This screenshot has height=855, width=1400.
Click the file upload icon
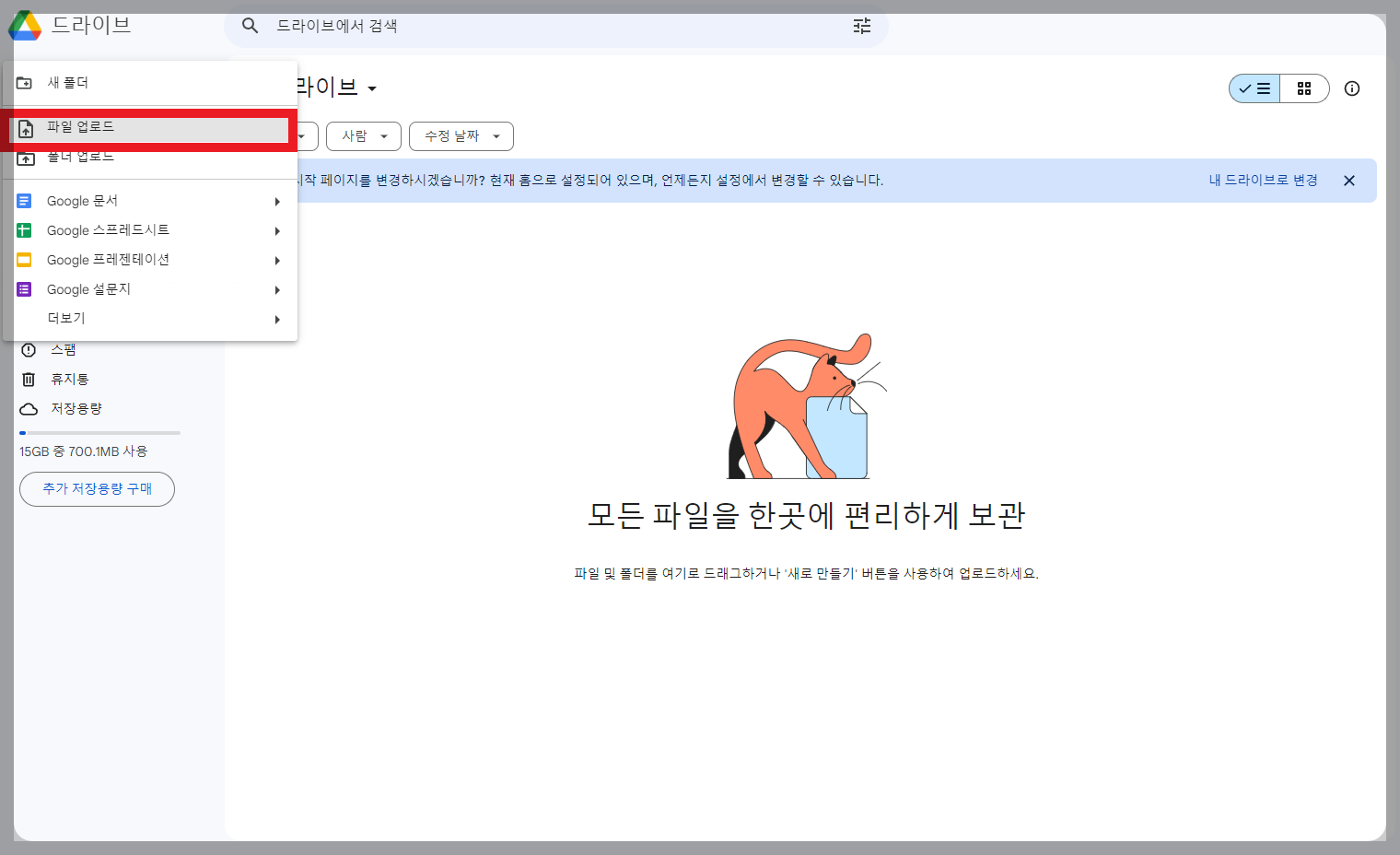(26, 129)
